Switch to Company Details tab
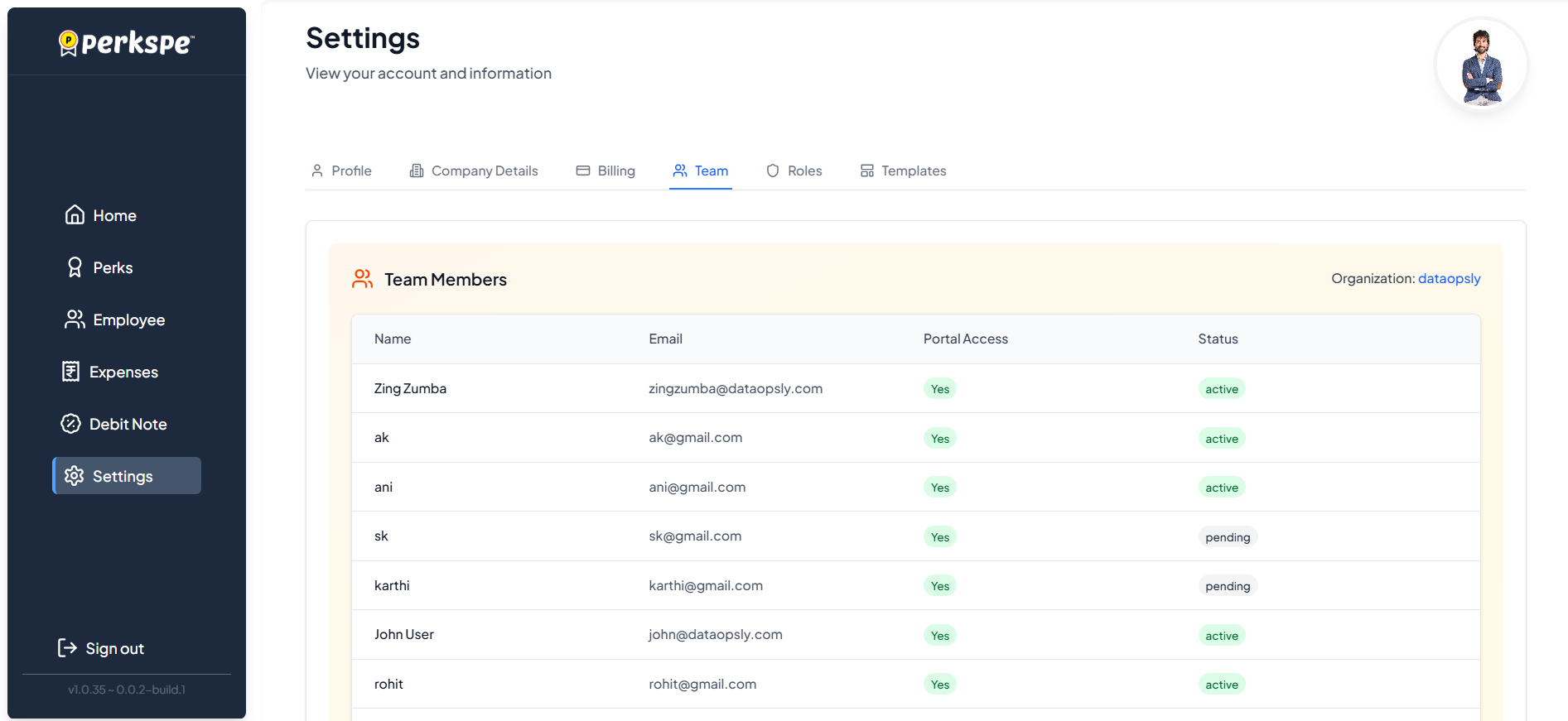This screenshot has width=1568, height=721. tap(474, 171)
